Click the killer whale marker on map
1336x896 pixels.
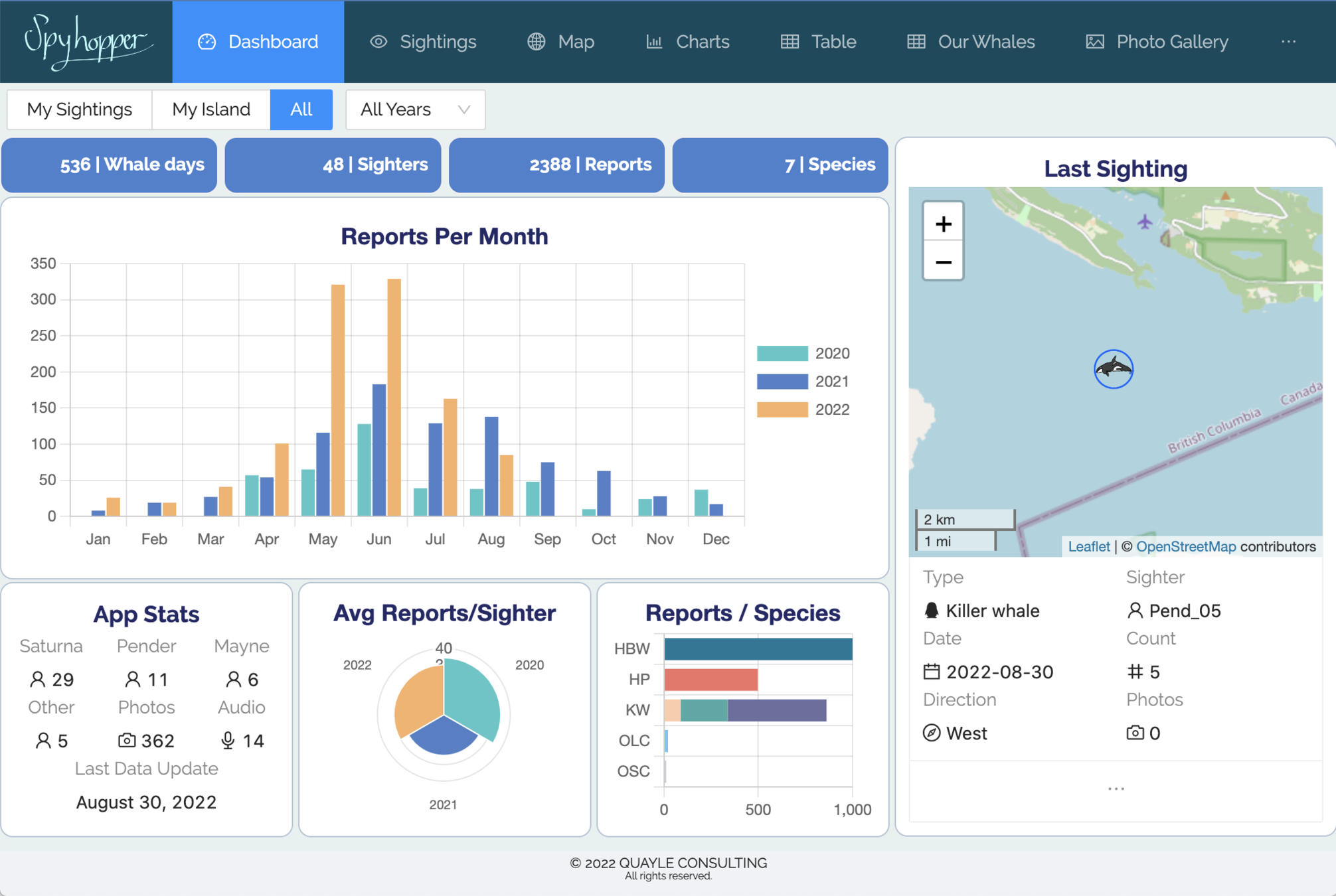point(1114,369)
